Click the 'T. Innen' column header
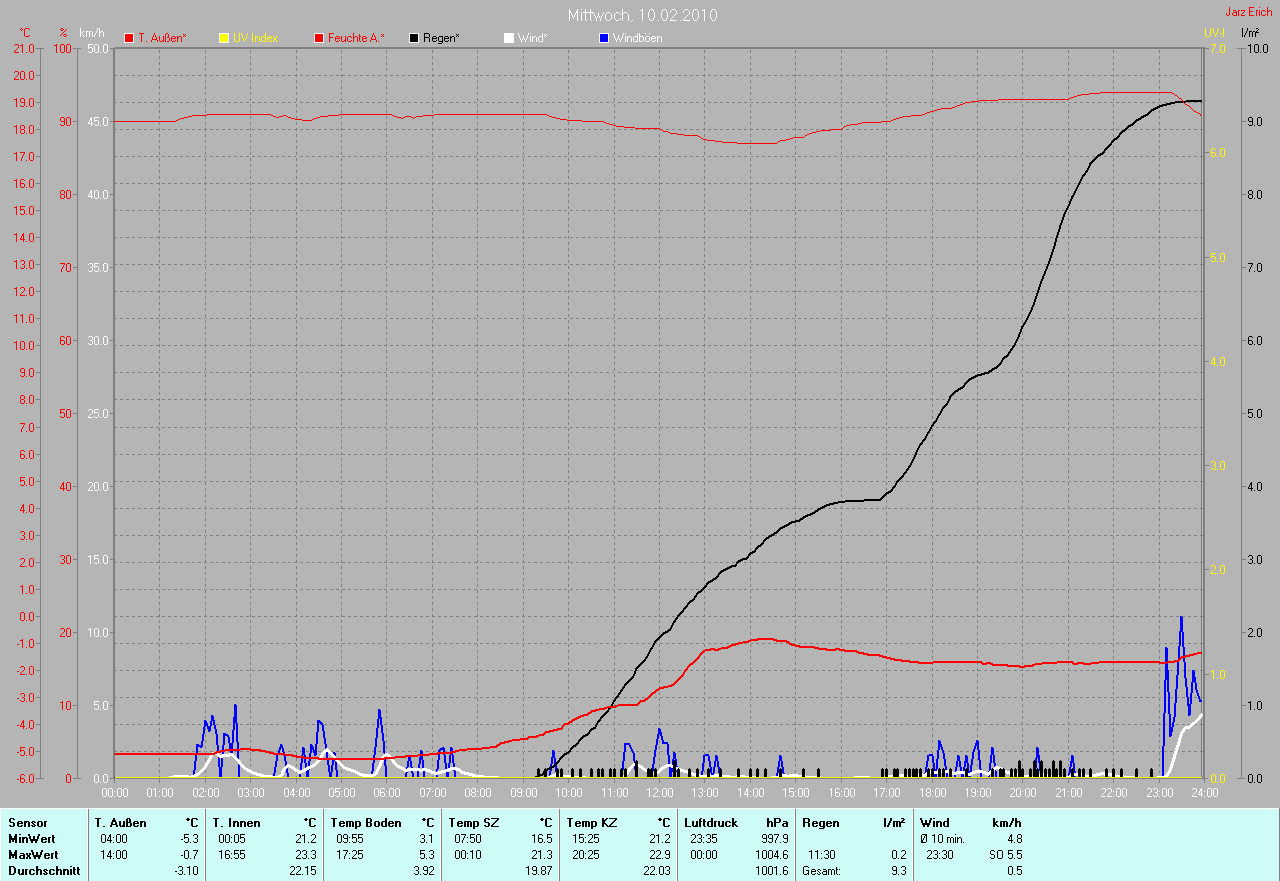1280x881 pixels. pos(236,823)
